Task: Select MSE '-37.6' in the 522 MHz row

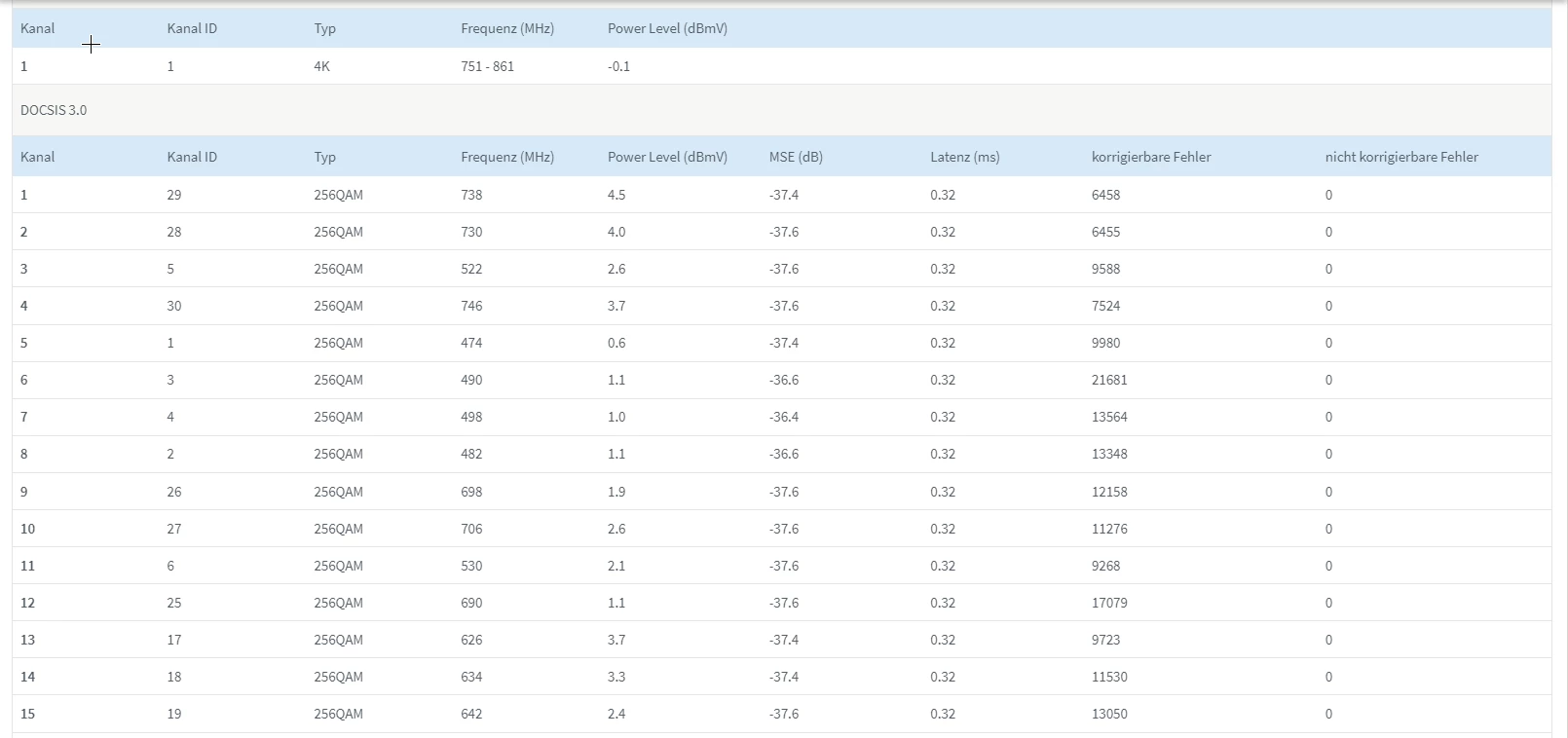Action: point(784,269)
